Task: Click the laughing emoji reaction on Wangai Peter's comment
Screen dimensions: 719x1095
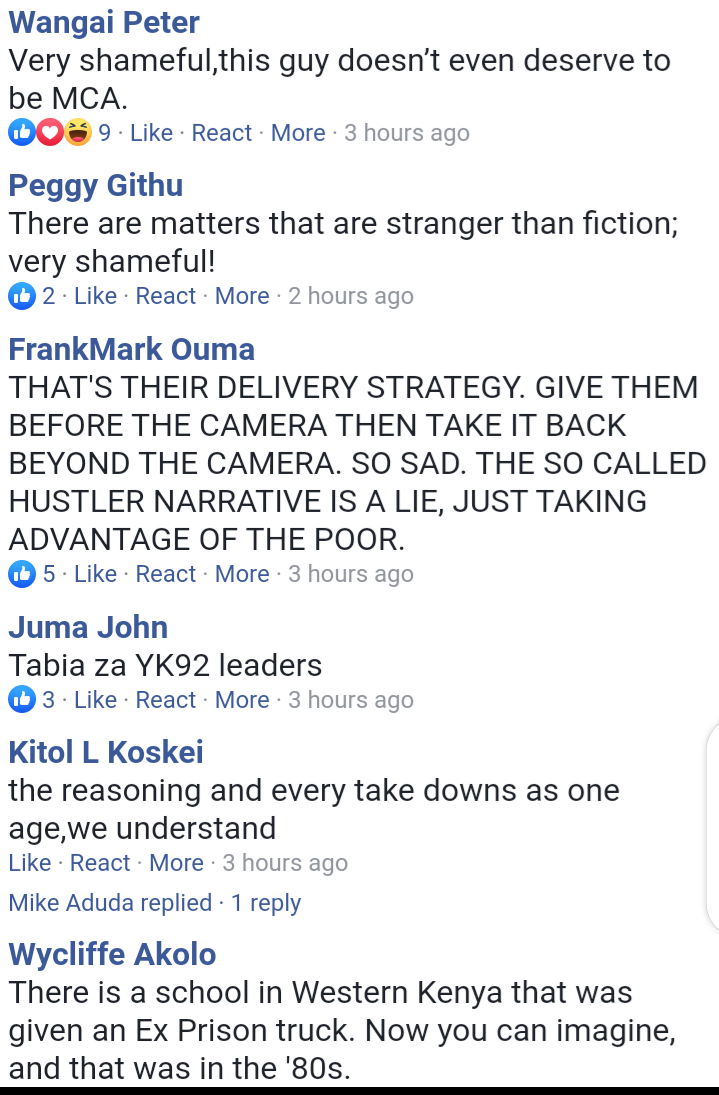Action: (78, 132)
